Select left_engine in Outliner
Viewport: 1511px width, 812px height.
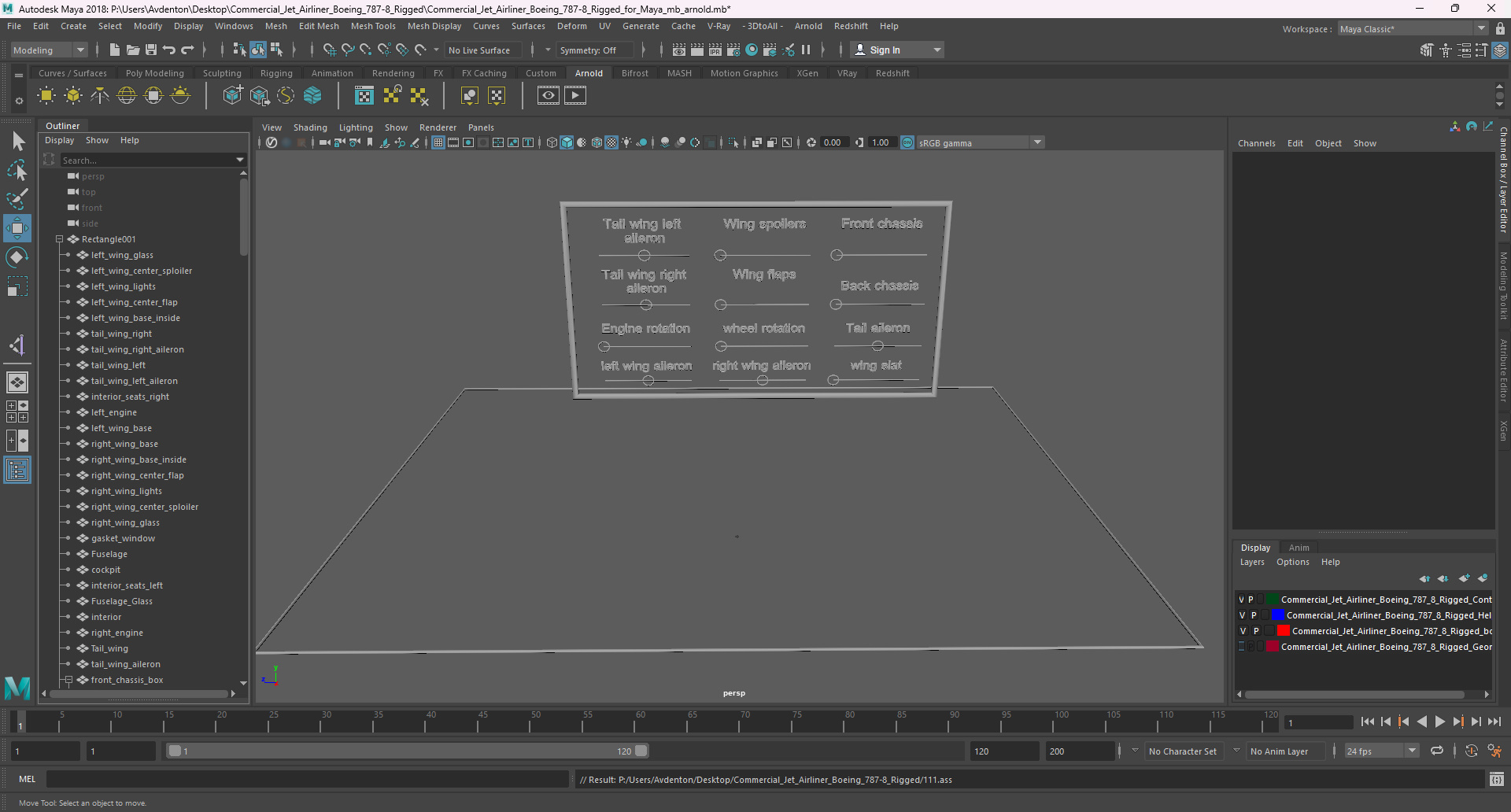tap(114, 412)
